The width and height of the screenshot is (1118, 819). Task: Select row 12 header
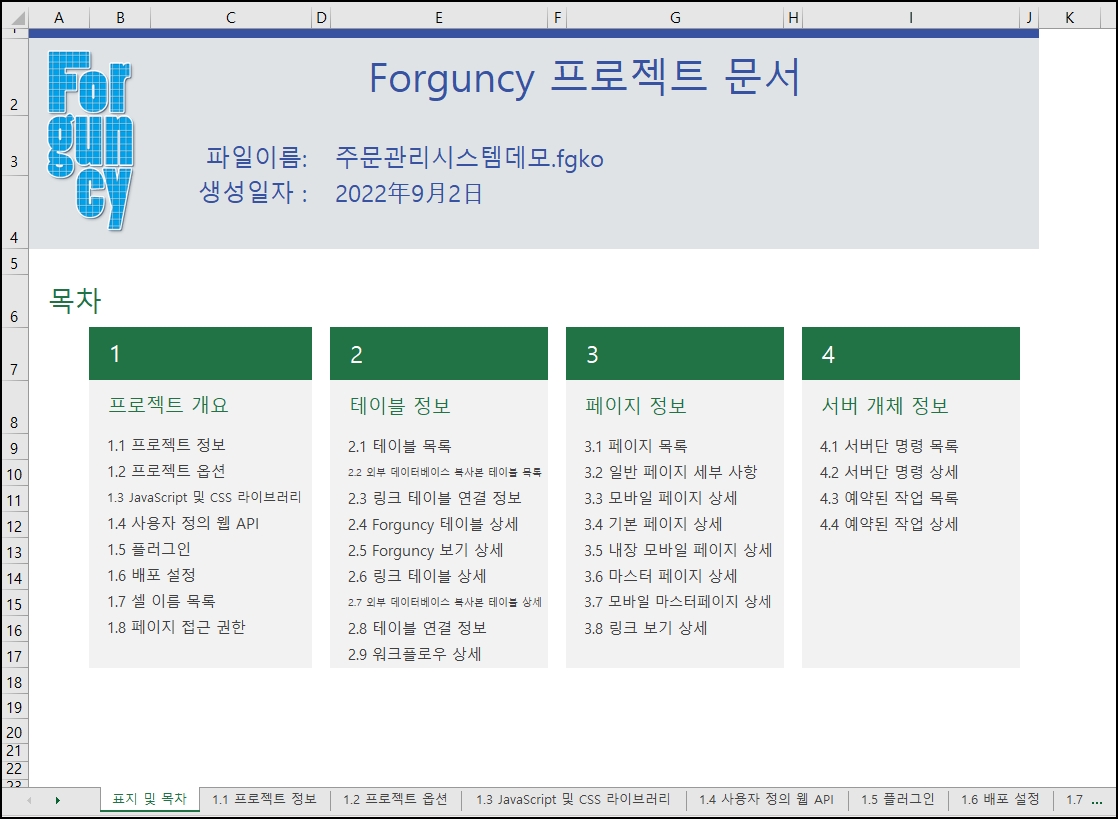tap(14, 526)
